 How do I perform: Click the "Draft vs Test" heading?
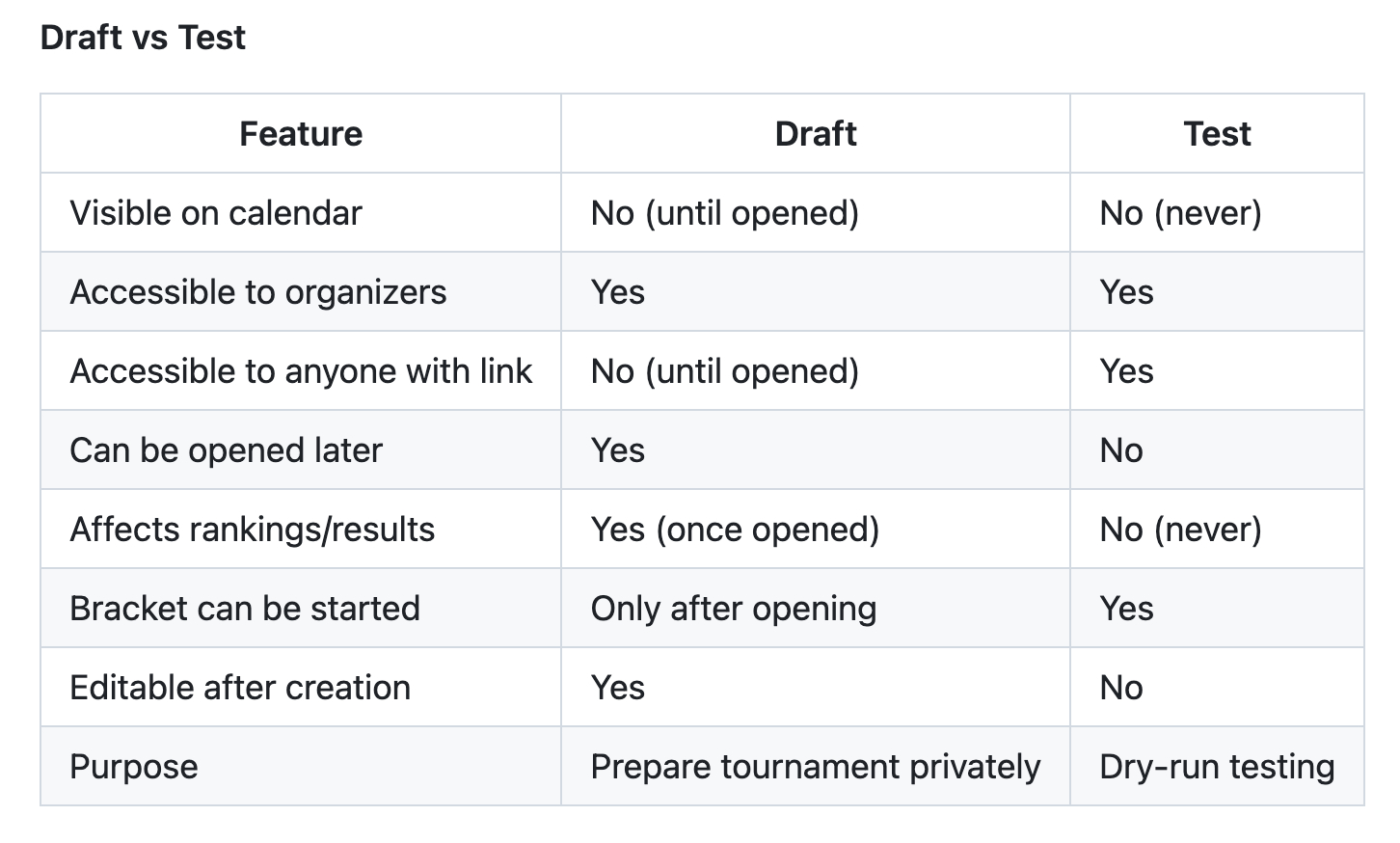(x=143, y=38)
